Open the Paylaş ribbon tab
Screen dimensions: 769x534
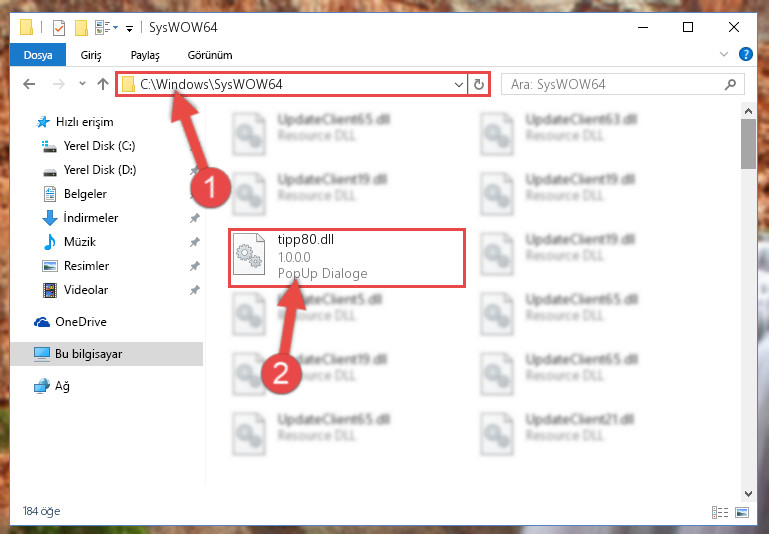(145, 55)
